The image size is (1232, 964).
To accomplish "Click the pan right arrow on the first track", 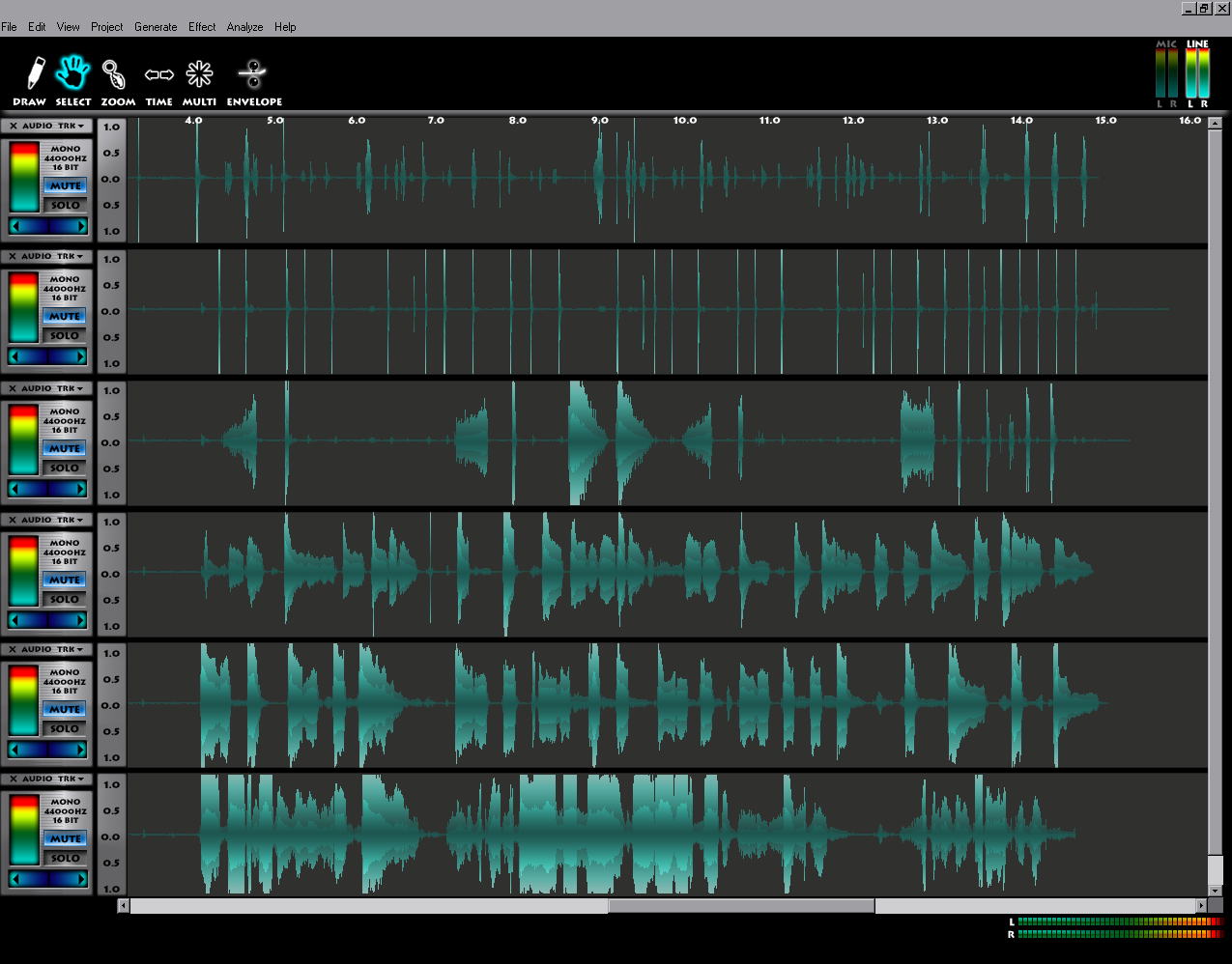I will click(81, 226).
